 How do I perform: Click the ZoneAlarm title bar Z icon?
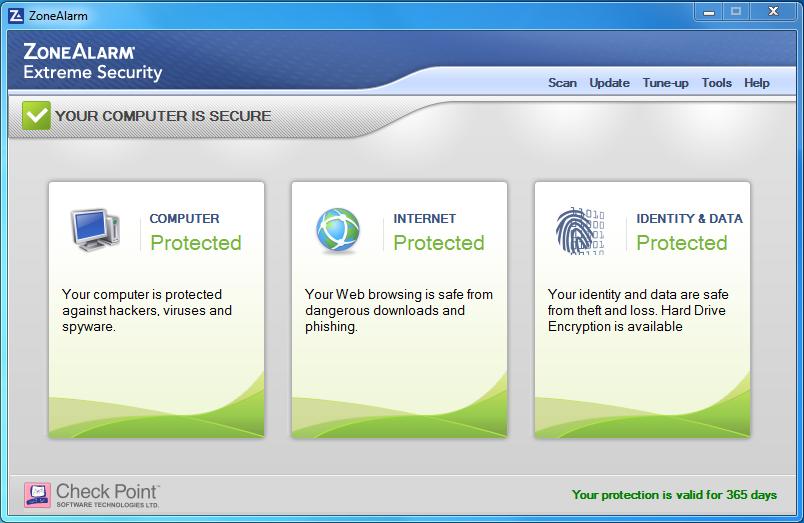16,16
